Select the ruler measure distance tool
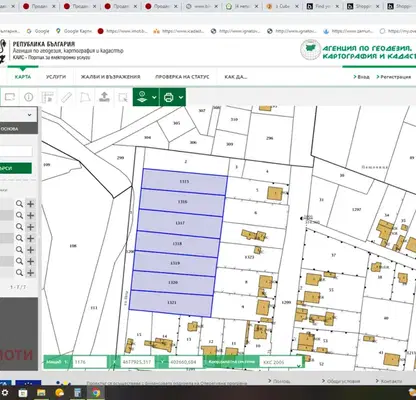The height and width of the screenshot is (400, 416). [67, 97]
